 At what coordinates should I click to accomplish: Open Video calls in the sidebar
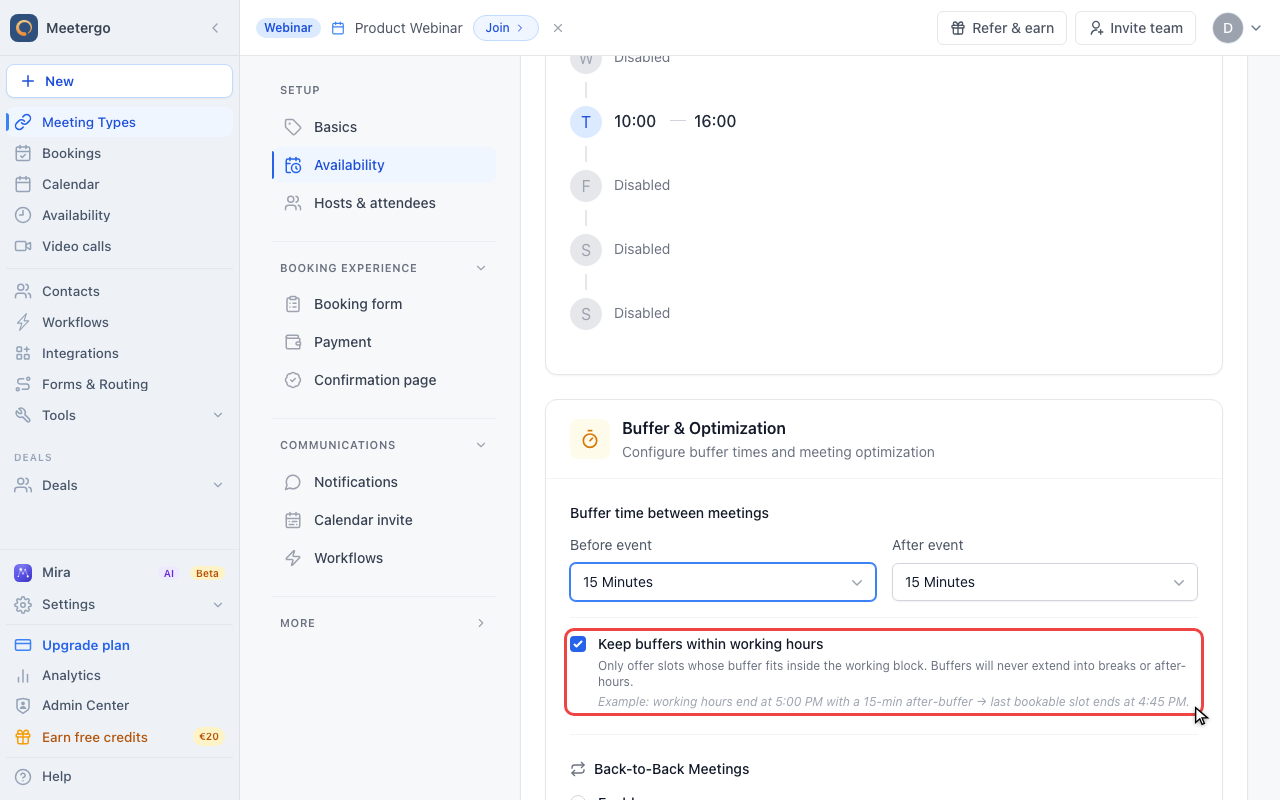tap(119, 246)
